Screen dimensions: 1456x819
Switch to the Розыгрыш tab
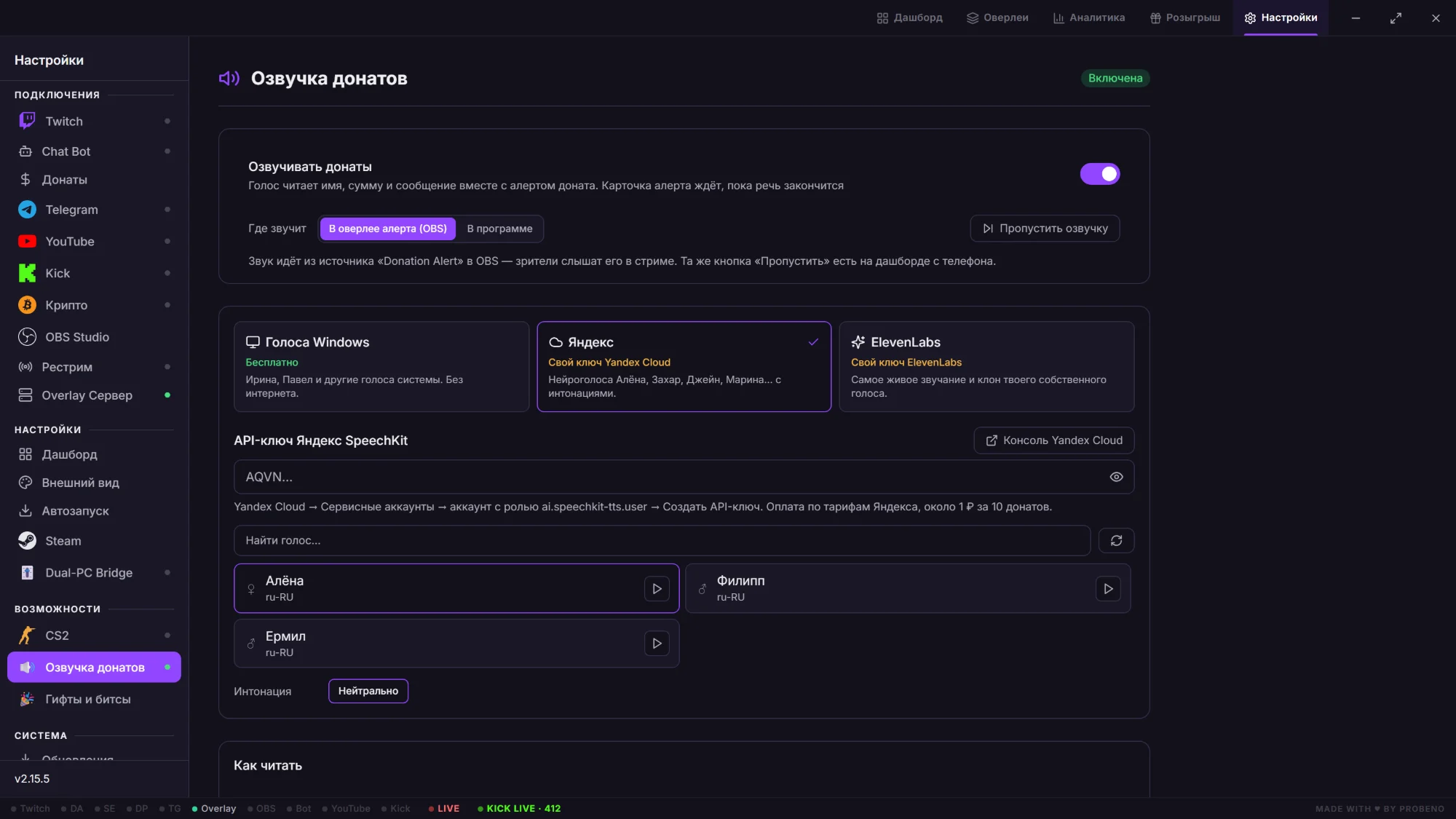[x=1185, y=17]
